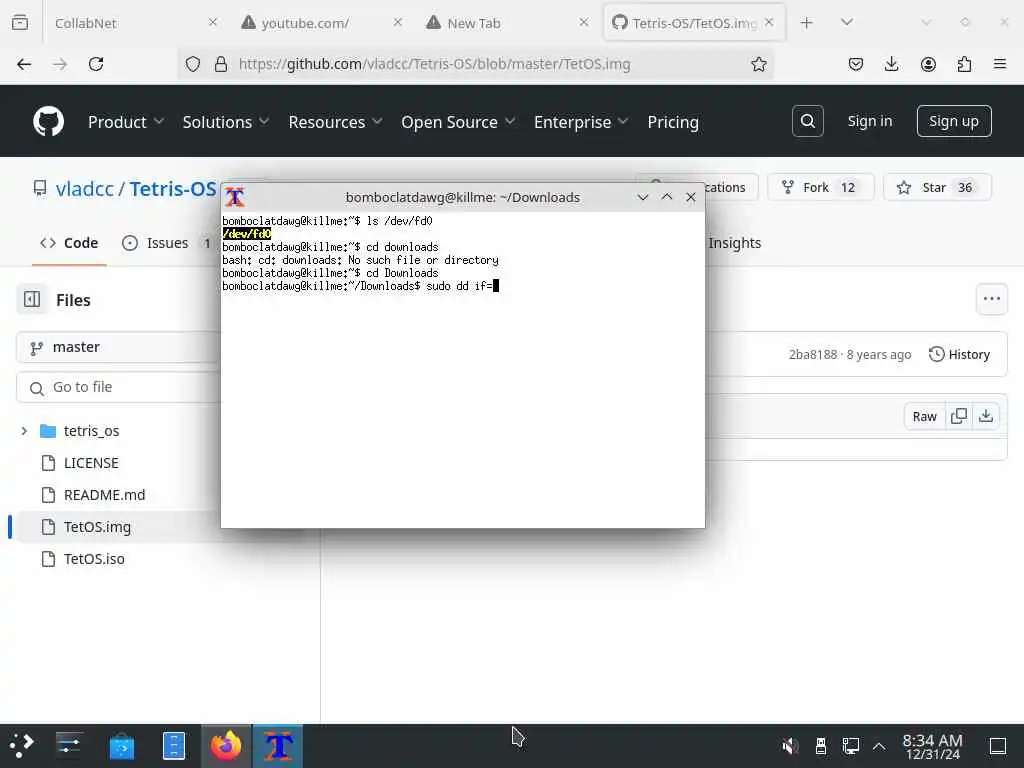Open the master branch selector
The height and width of the screenshot is (768, 1024).
(118, 347)
